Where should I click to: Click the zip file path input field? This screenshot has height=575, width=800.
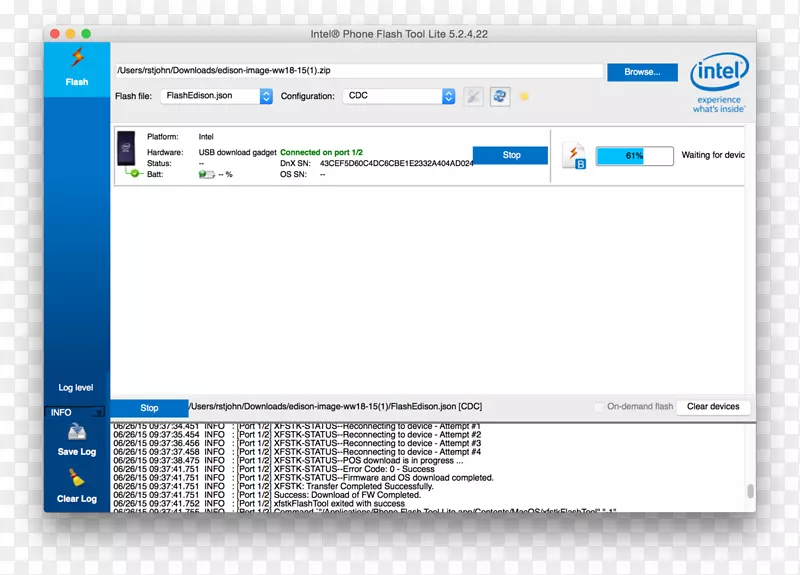[359, 70]
